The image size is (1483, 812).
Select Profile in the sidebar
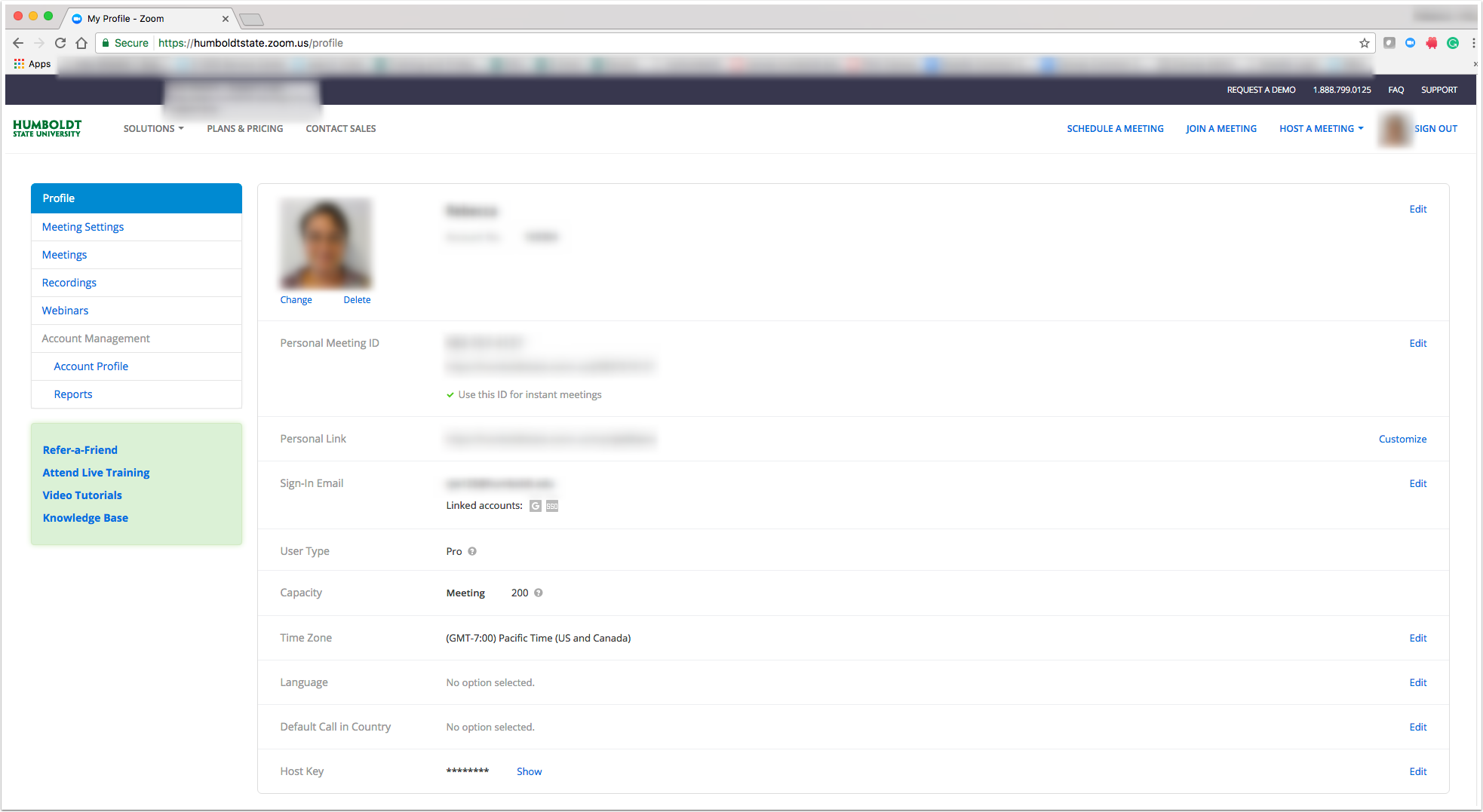click(137, 198)
